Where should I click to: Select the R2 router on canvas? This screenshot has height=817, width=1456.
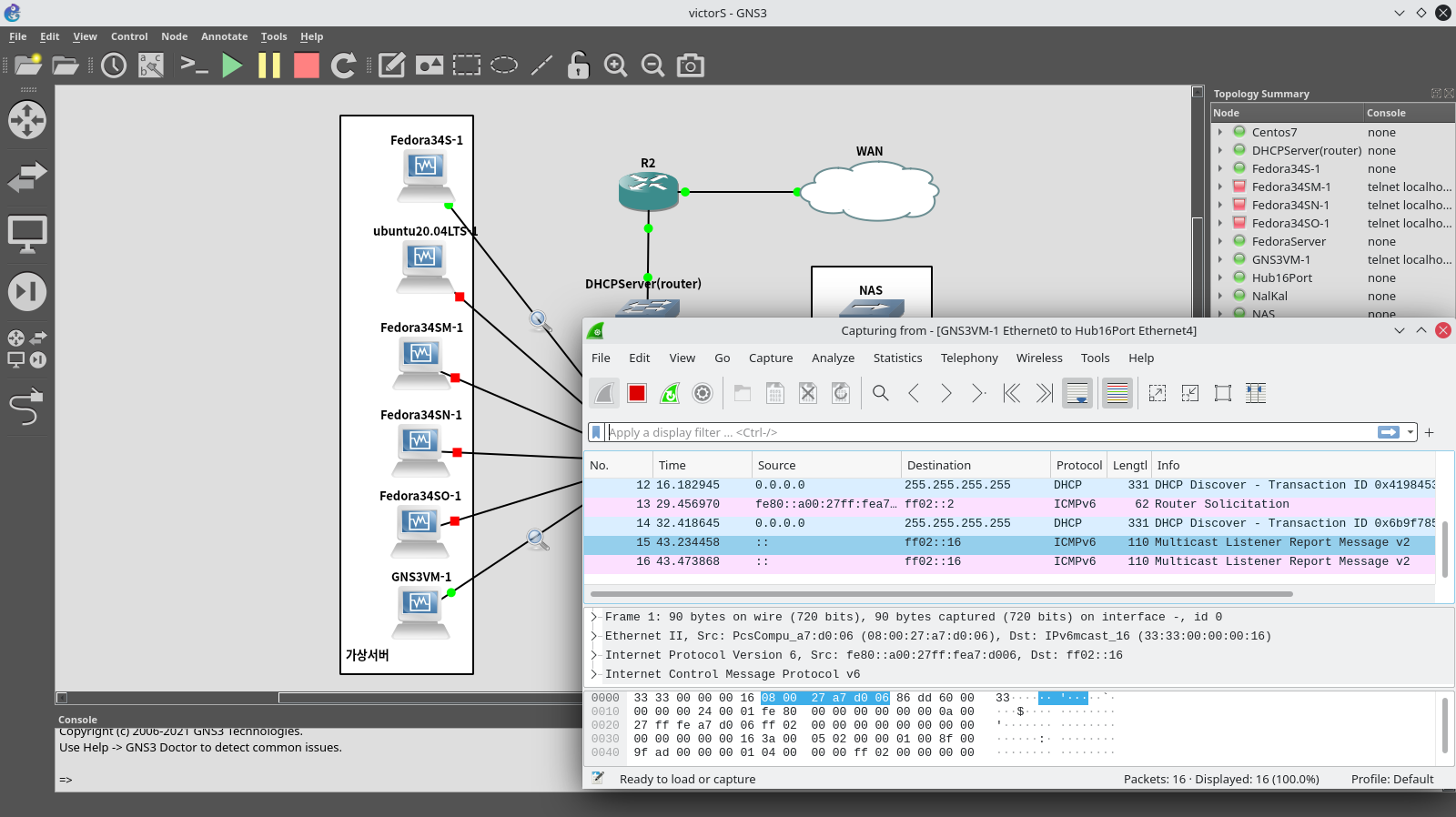point(648,191)
